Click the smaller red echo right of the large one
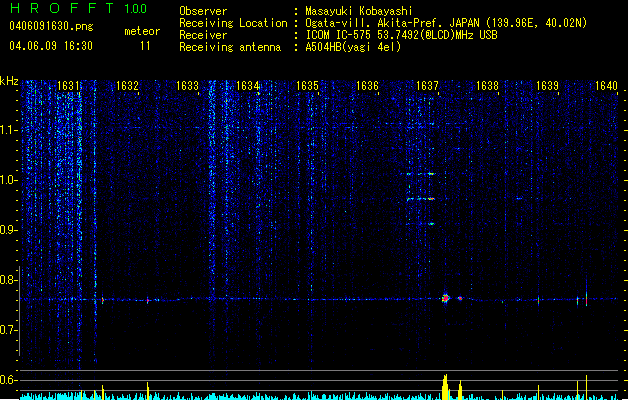The height and width of the screenshot is (400, 629). [460, 298]
